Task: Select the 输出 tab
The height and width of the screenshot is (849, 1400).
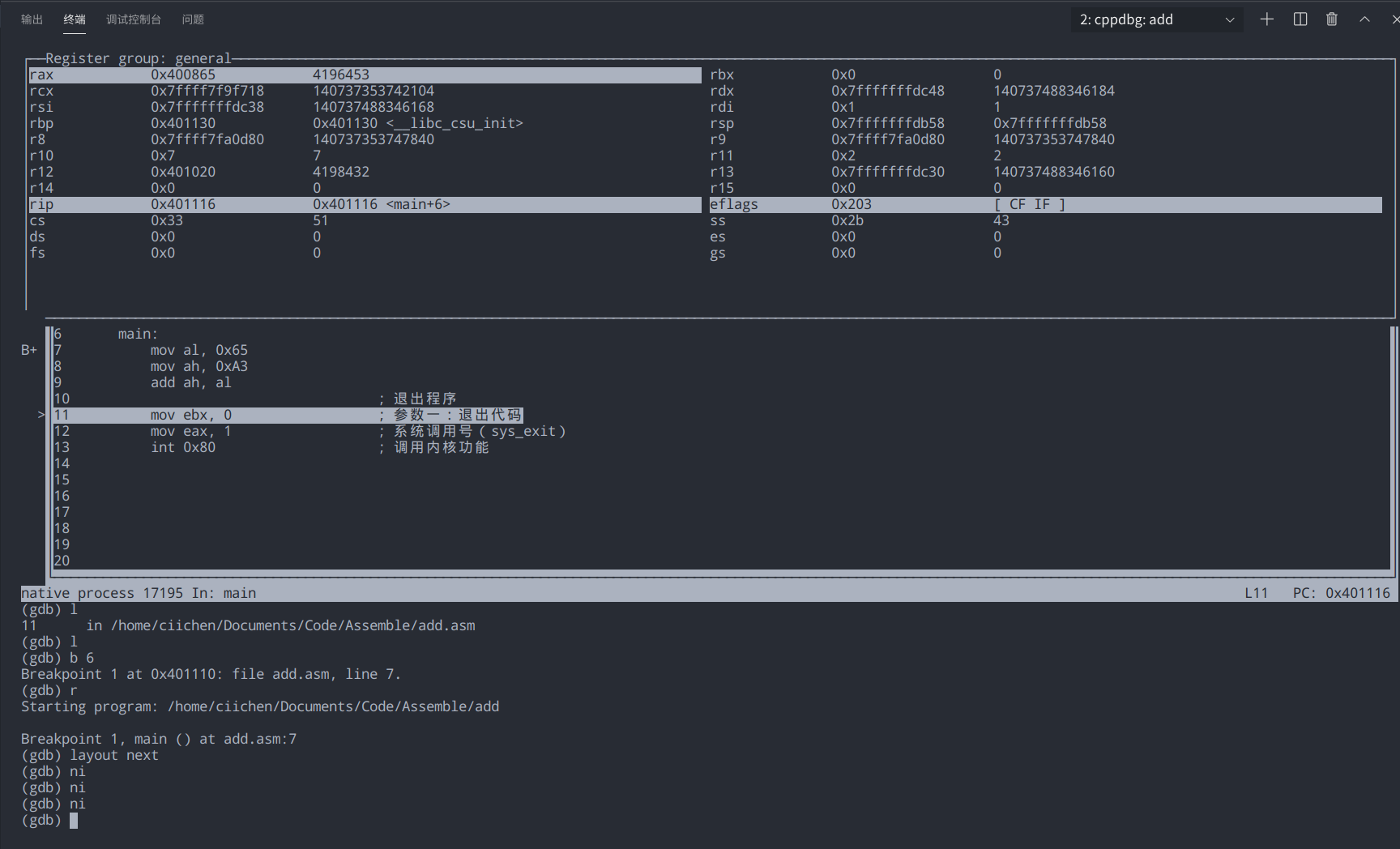Action: (32, 19)
